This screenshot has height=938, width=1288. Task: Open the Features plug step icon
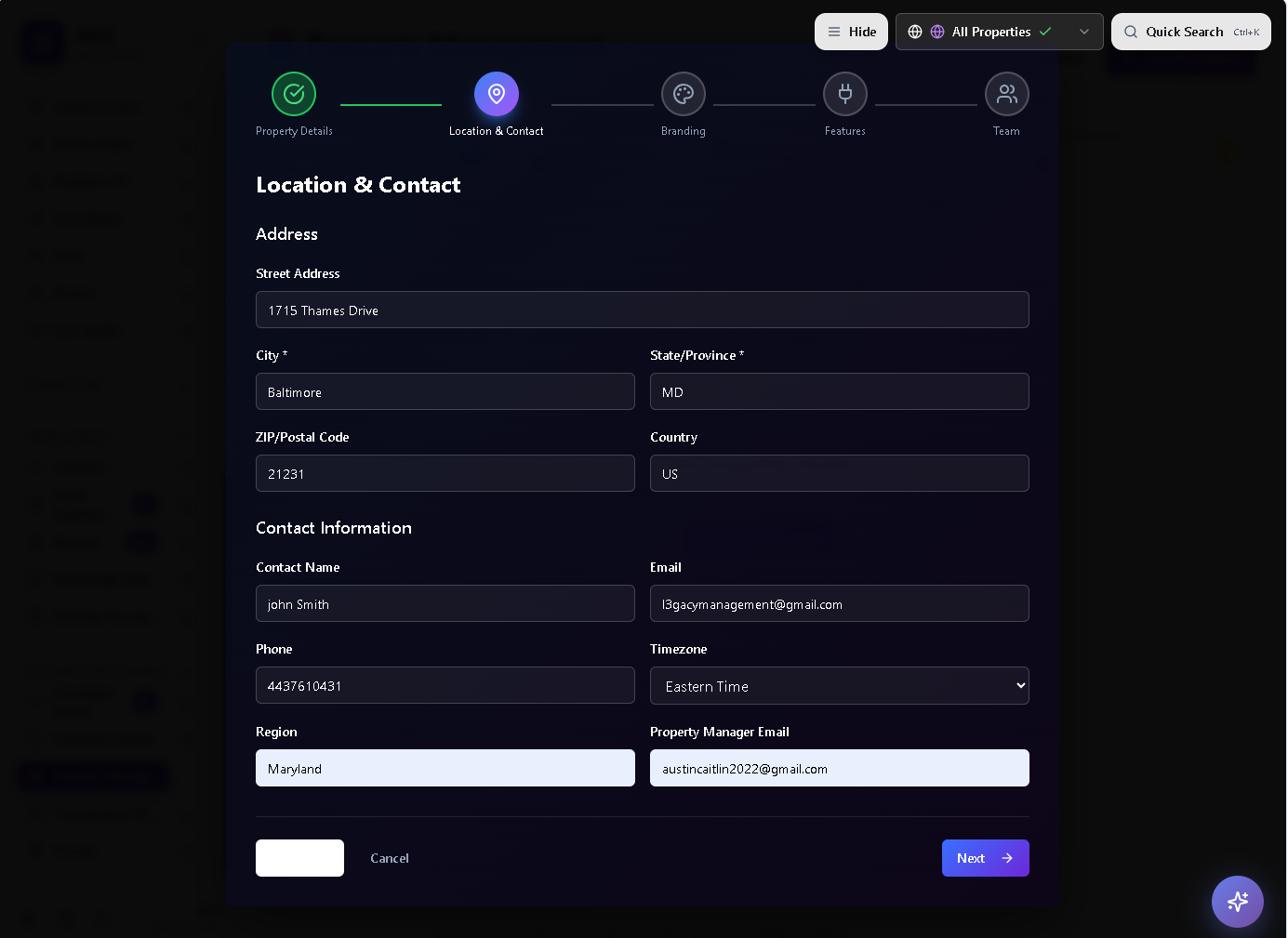(x=845, y=94)
